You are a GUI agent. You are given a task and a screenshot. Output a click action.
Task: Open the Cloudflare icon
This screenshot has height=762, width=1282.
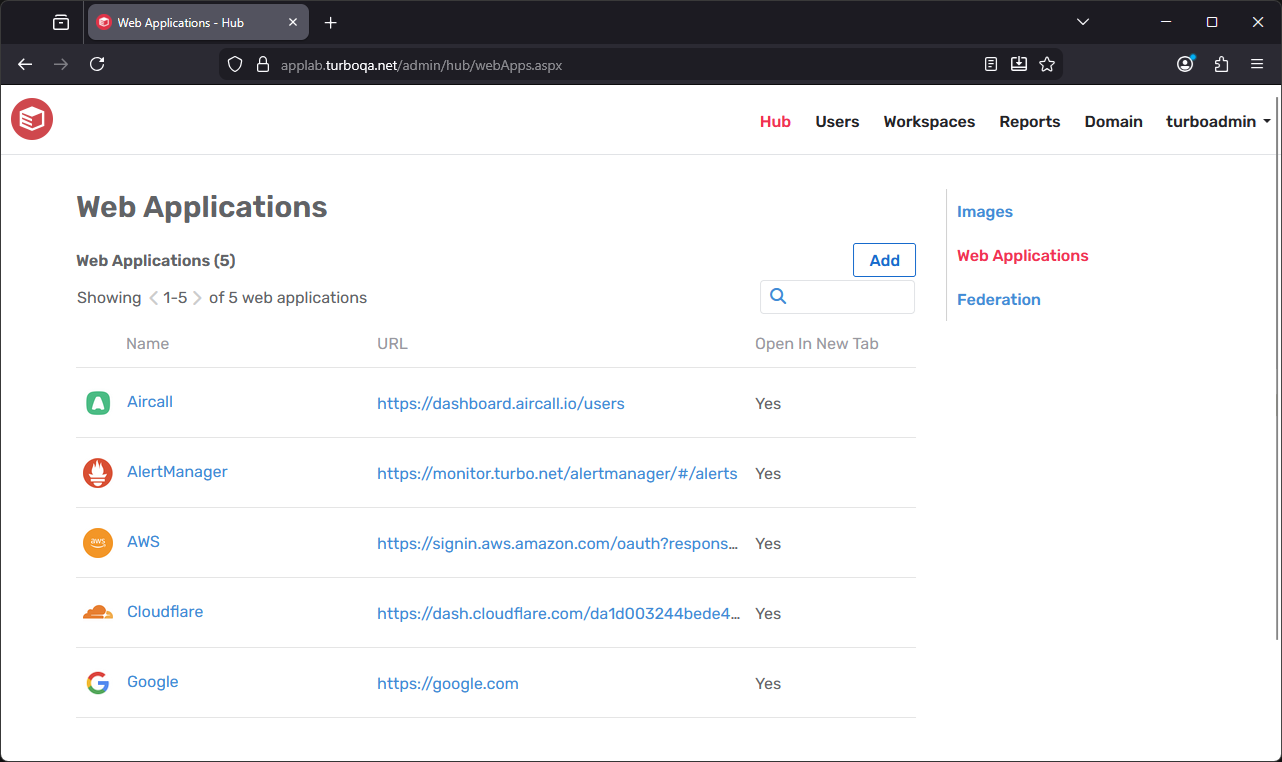point(97,612)
